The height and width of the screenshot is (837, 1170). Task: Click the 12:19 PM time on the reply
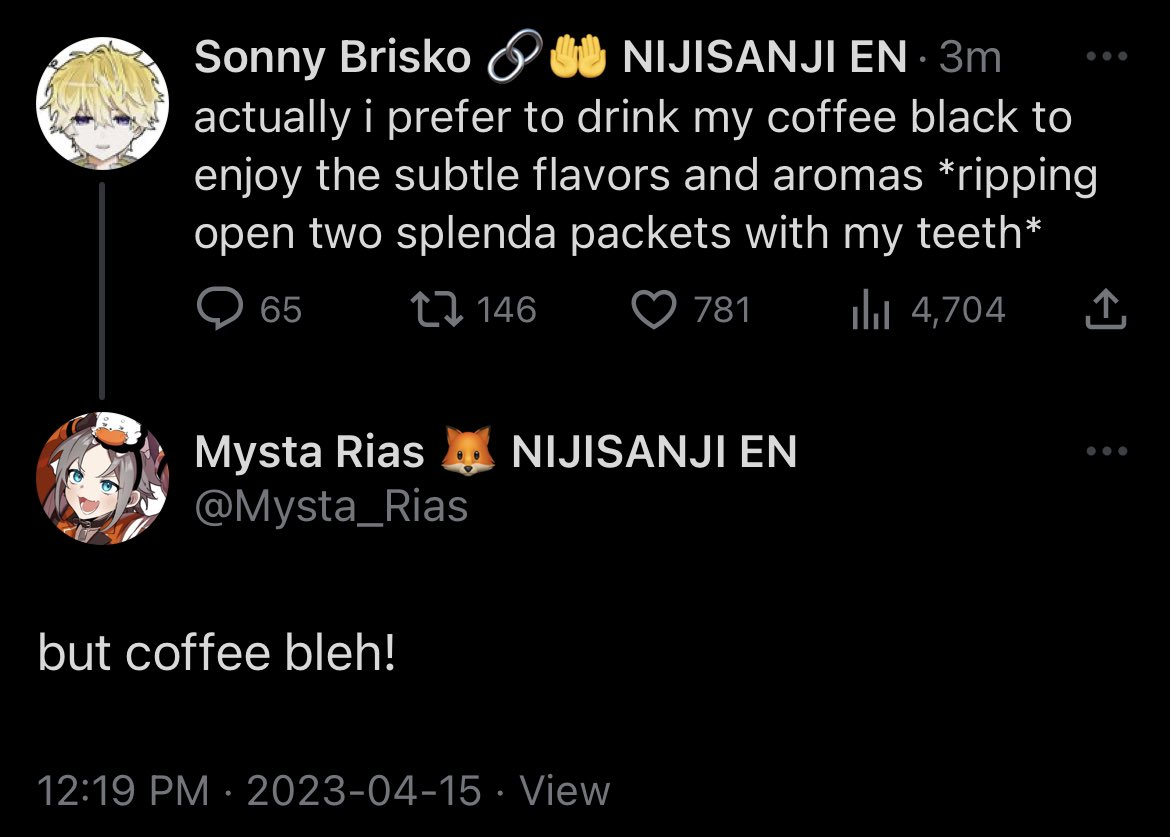click(x=123, y=791)
